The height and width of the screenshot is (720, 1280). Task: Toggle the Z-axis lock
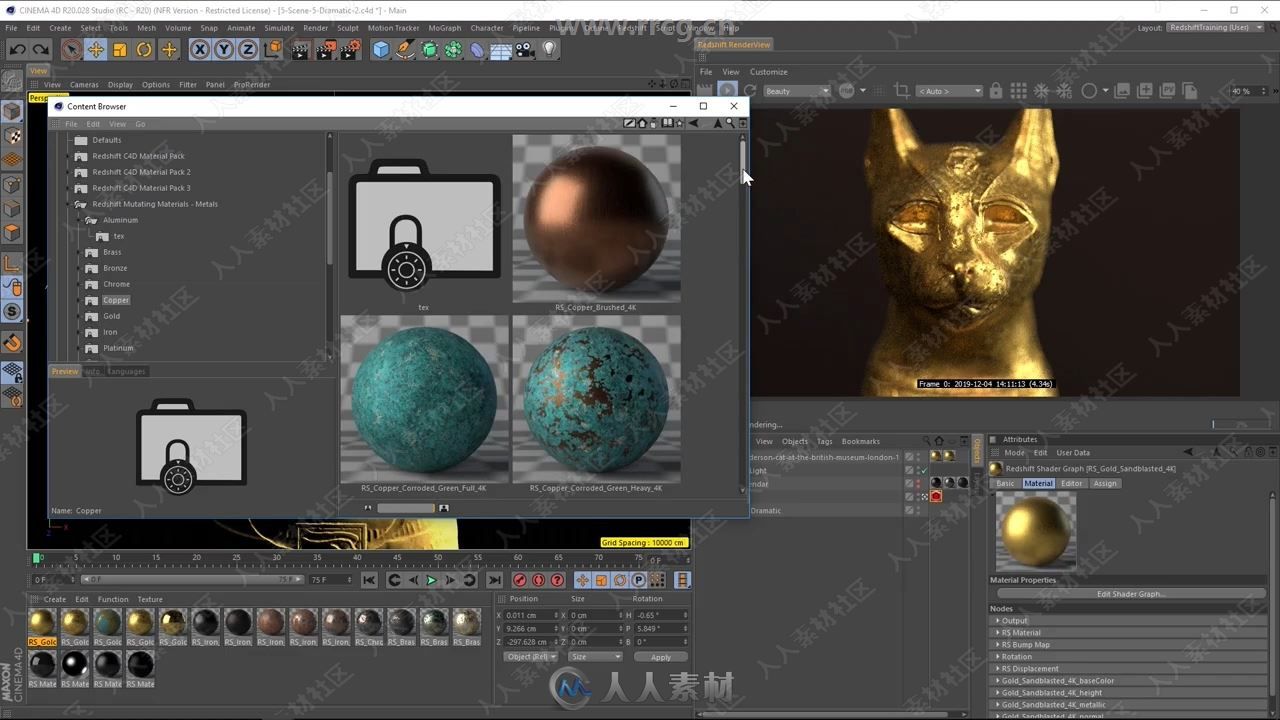coord(248,50)
